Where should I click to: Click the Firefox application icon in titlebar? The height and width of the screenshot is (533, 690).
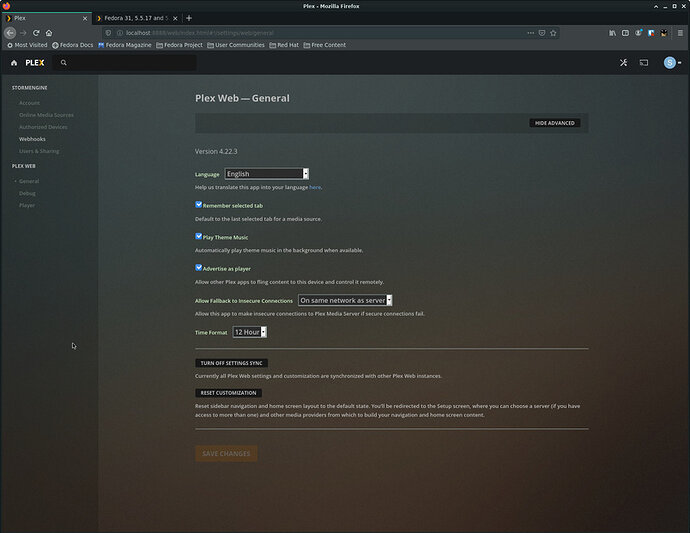click(x=6, y=6)
